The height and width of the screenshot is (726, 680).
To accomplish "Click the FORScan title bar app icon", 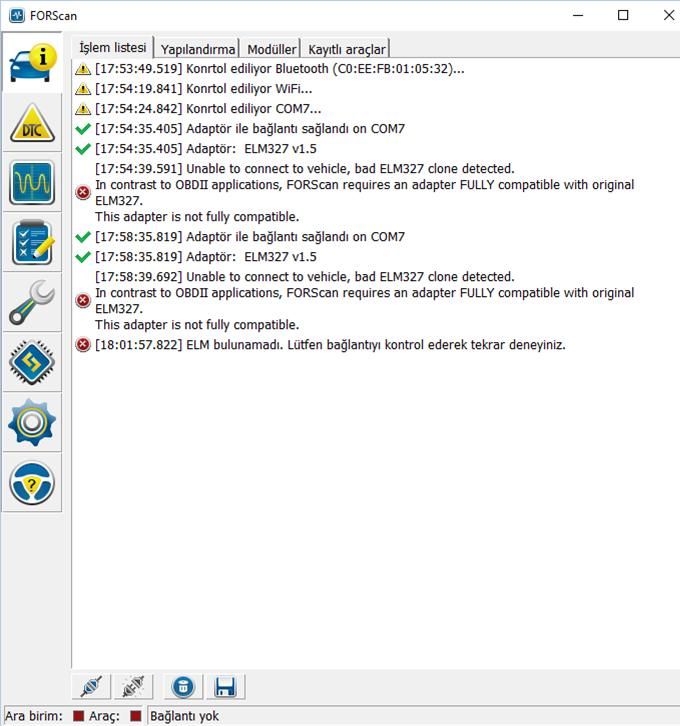I will click(17, 15).
